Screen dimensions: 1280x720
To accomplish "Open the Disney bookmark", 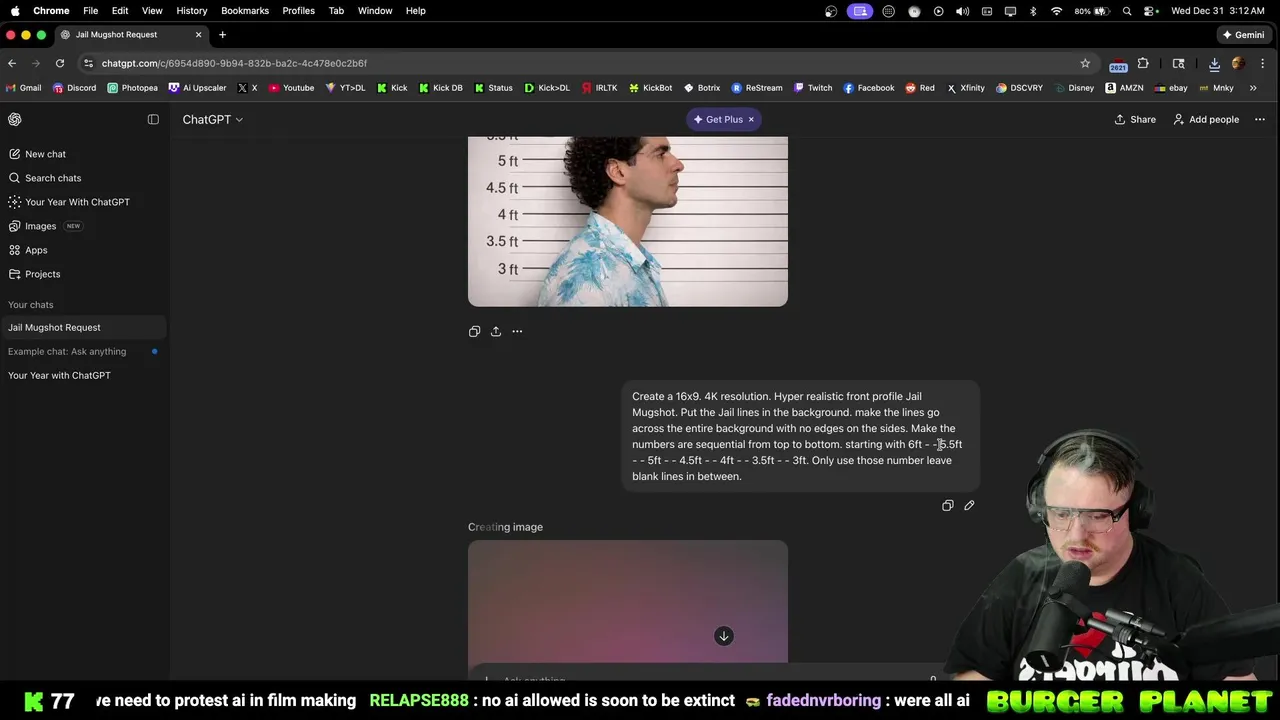I will (1073, 88).
